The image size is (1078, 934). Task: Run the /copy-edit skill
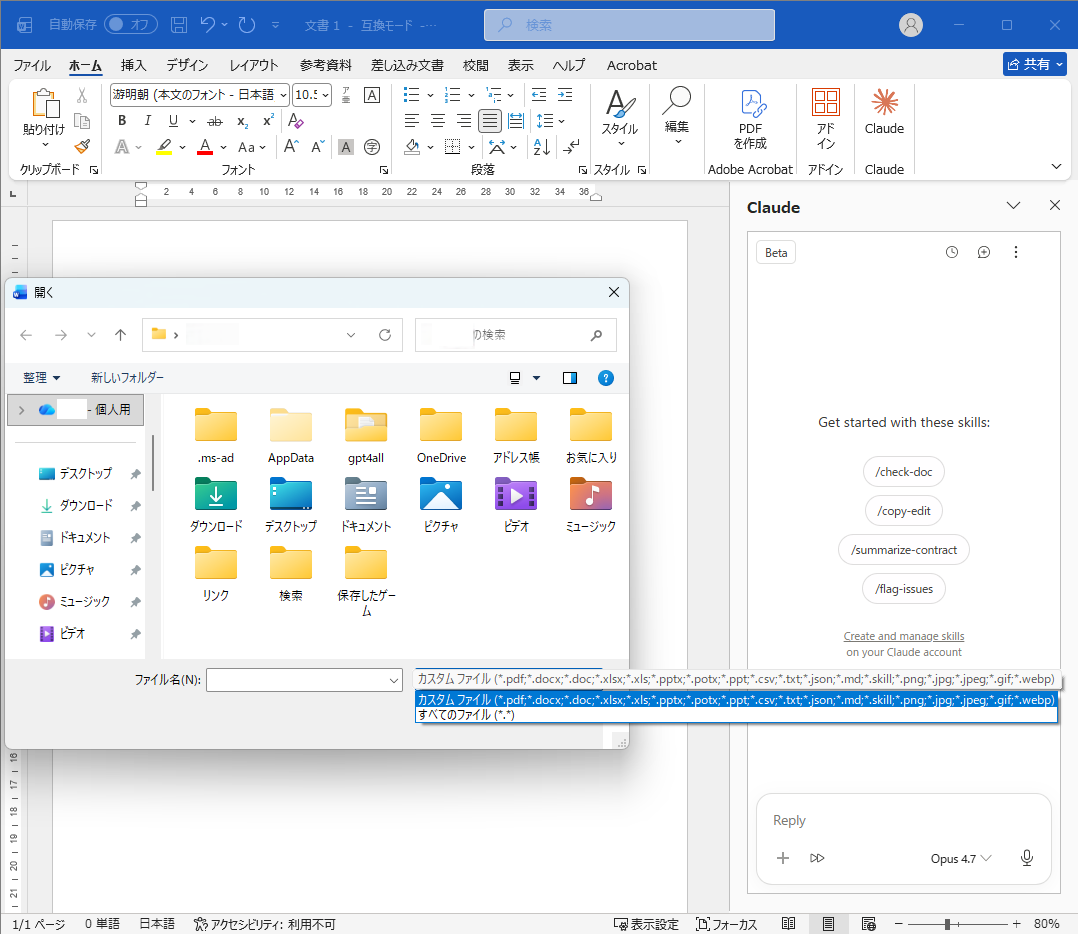tap(903, 511)
